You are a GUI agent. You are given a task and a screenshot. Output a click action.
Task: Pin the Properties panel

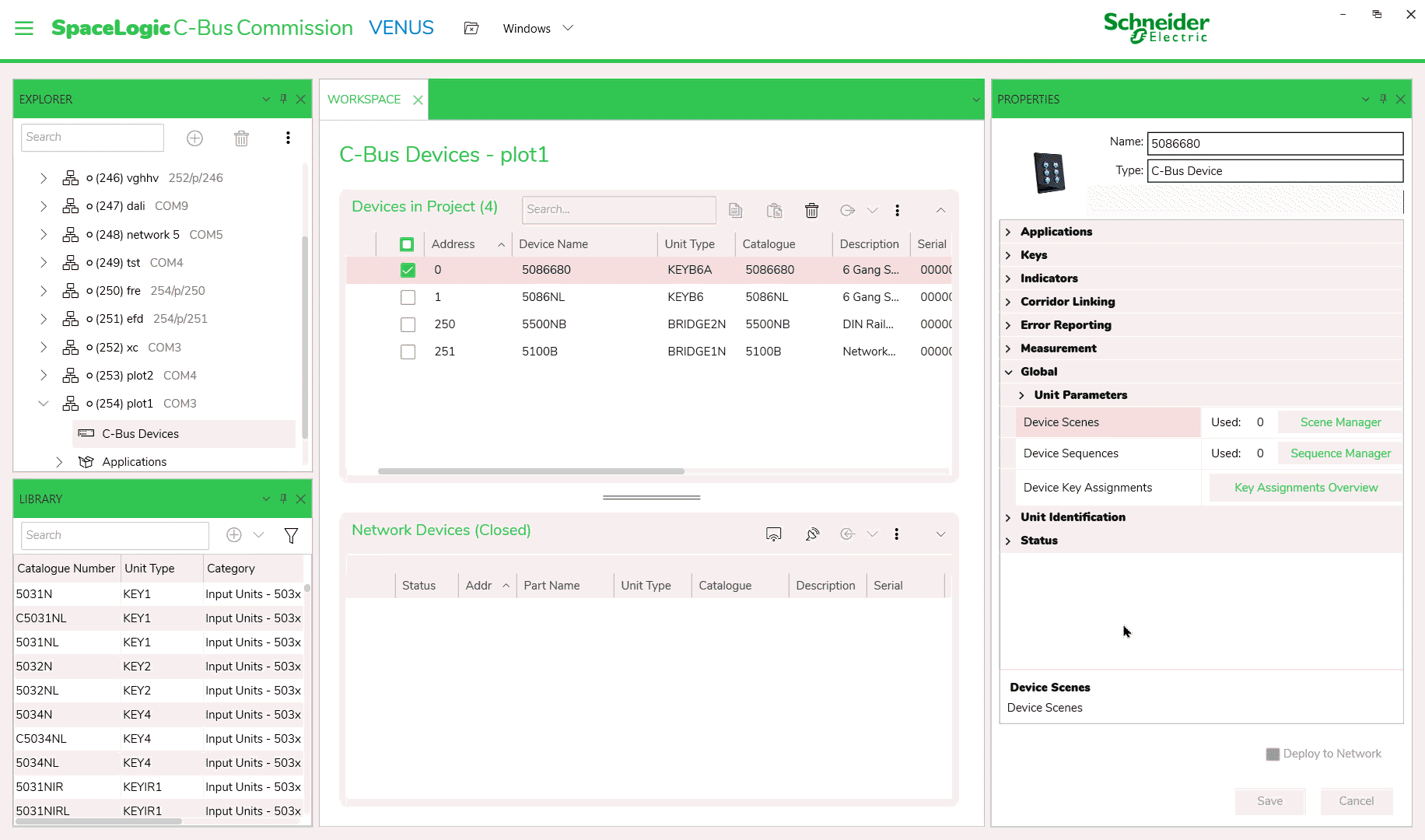1382,99
